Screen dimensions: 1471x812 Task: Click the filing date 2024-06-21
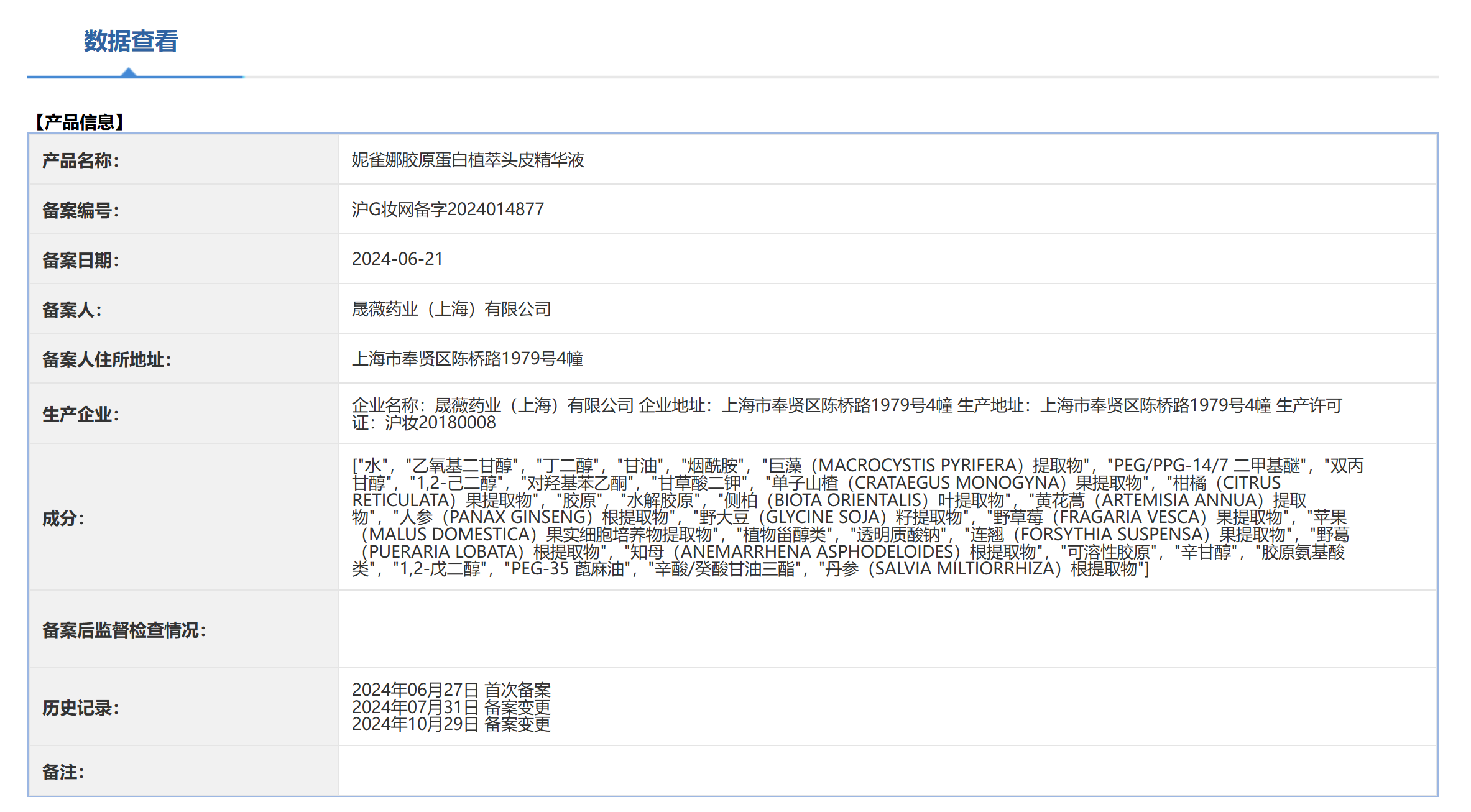[x=397, y=259]
